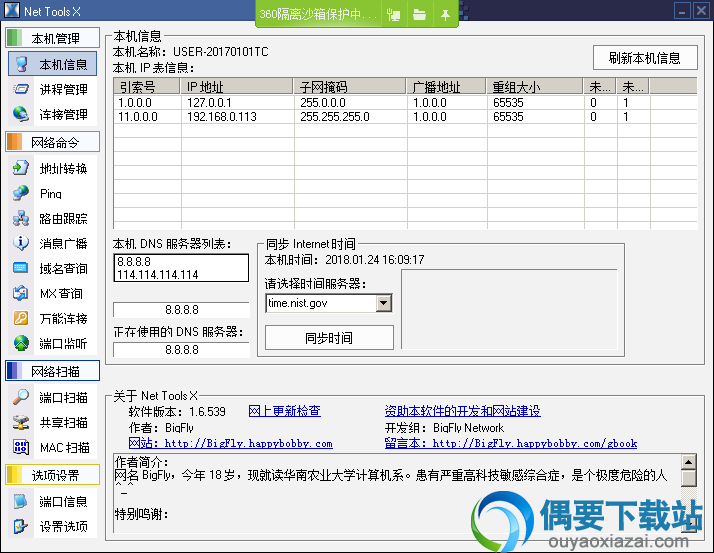This screenshot has width=714, height=553.
Task: Select DNS entry 114.114.114.114 in list
Action: (158, 275)
